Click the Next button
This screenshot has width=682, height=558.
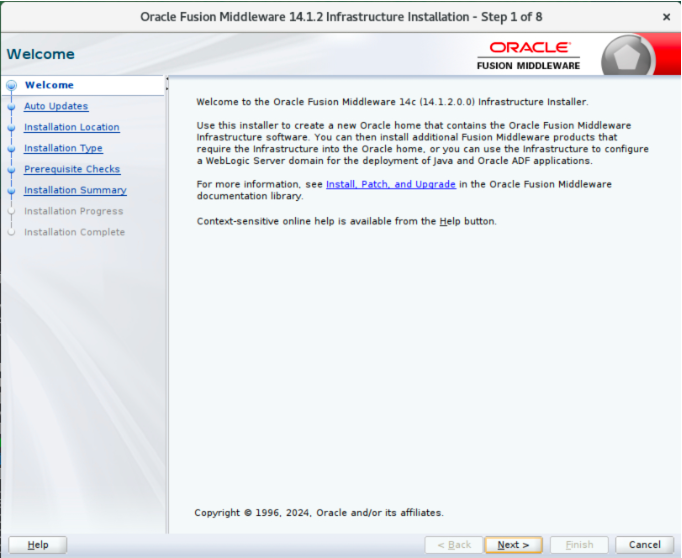click(513, 545)
